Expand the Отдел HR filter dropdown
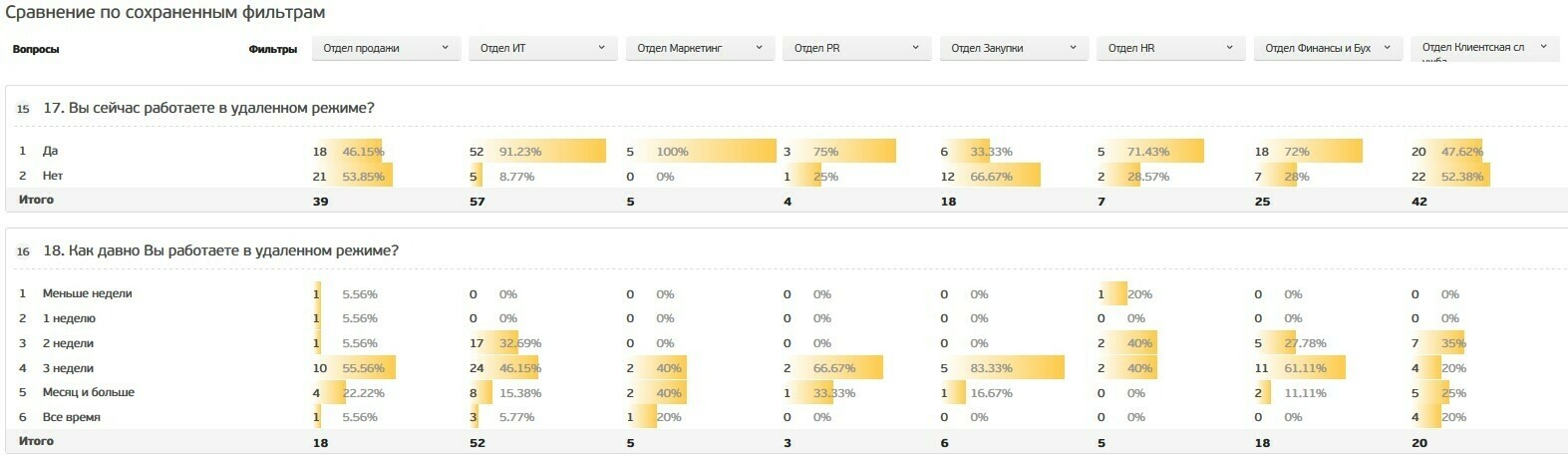The width and height of the screenshot is (1568, 466). tap(1170, 48)
